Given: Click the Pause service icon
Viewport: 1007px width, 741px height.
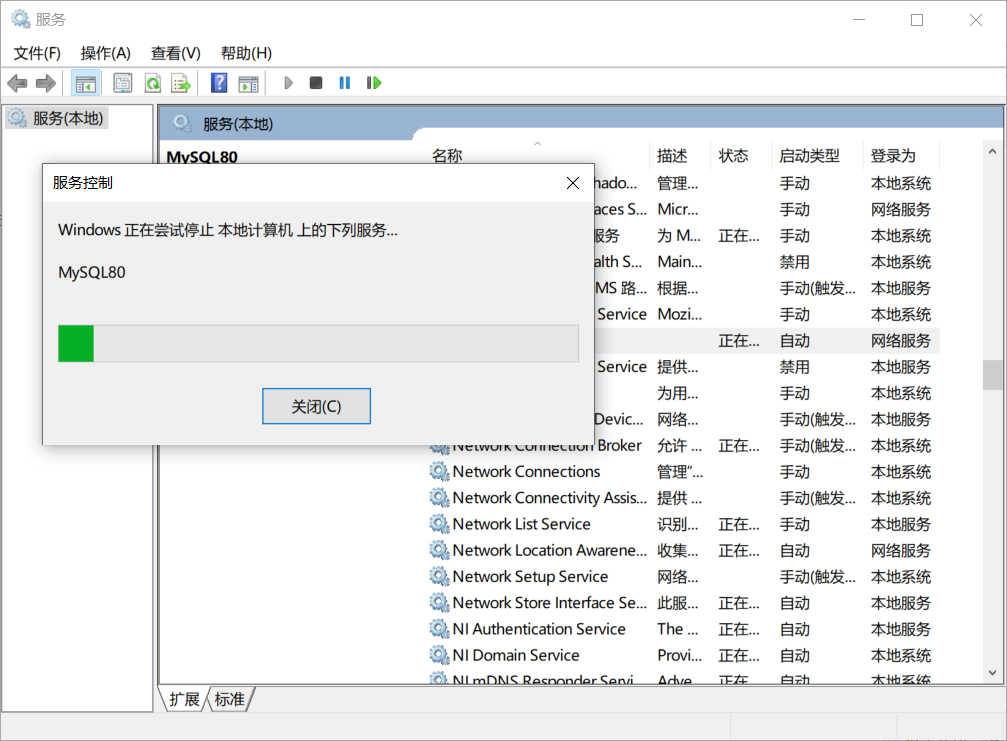Looking at the screenshot, I should pos(345,83).
